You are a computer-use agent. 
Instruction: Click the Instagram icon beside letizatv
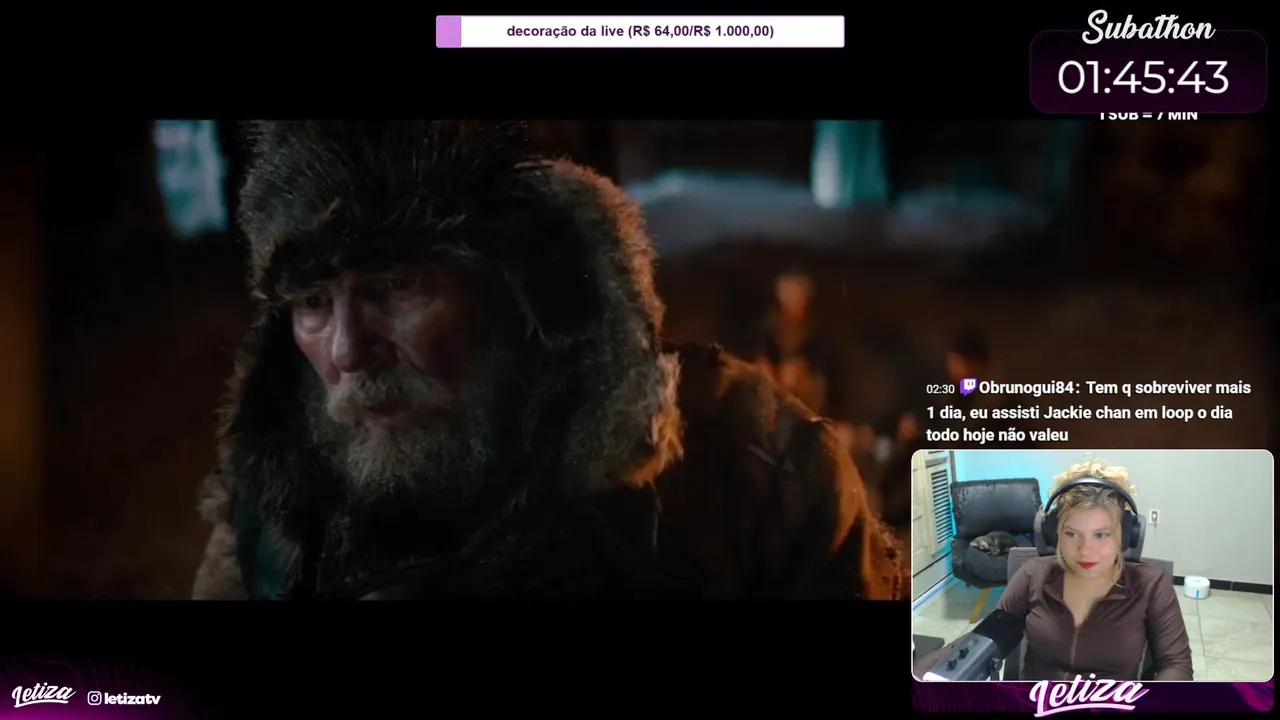[94, 698]
